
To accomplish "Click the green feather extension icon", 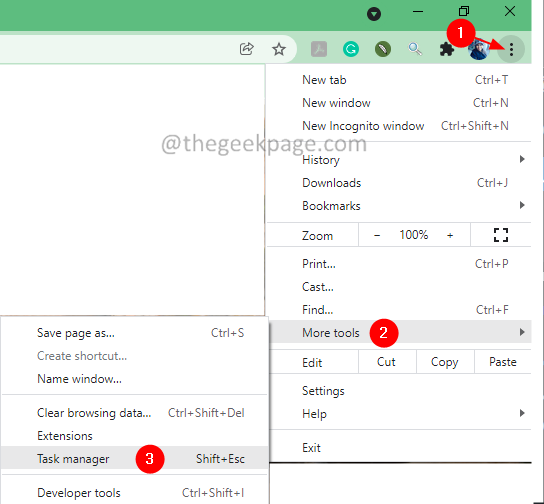I will 383,49.
